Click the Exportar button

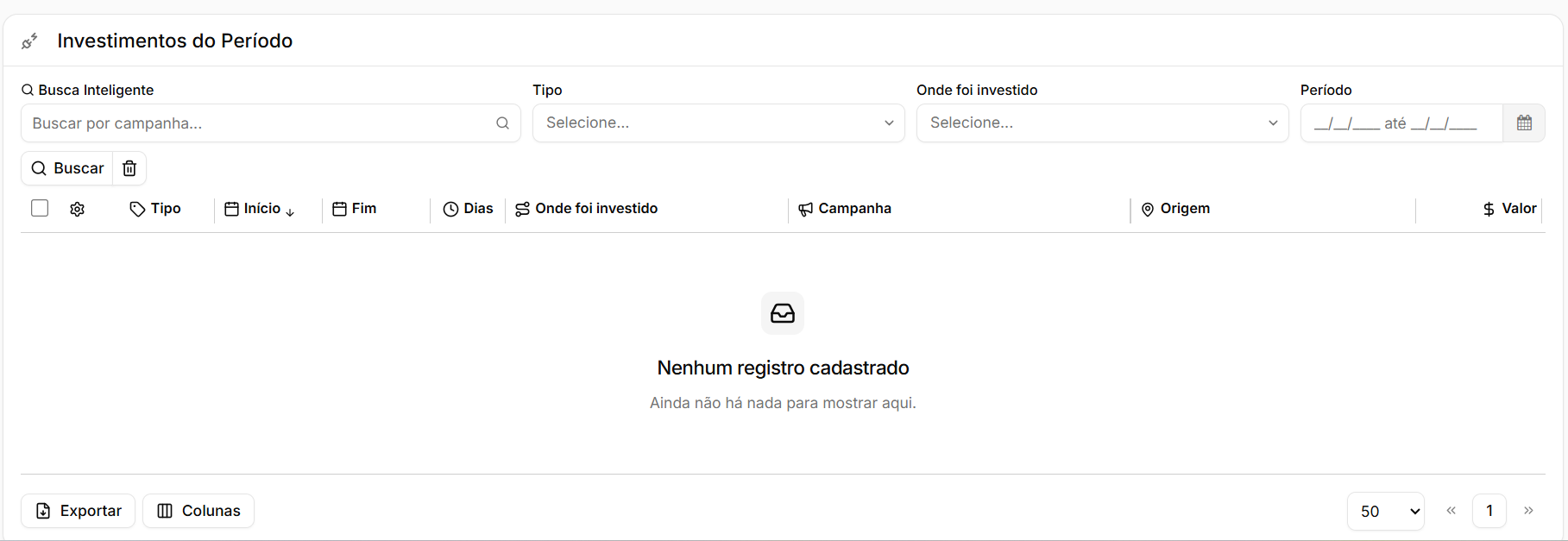point(79,511)
